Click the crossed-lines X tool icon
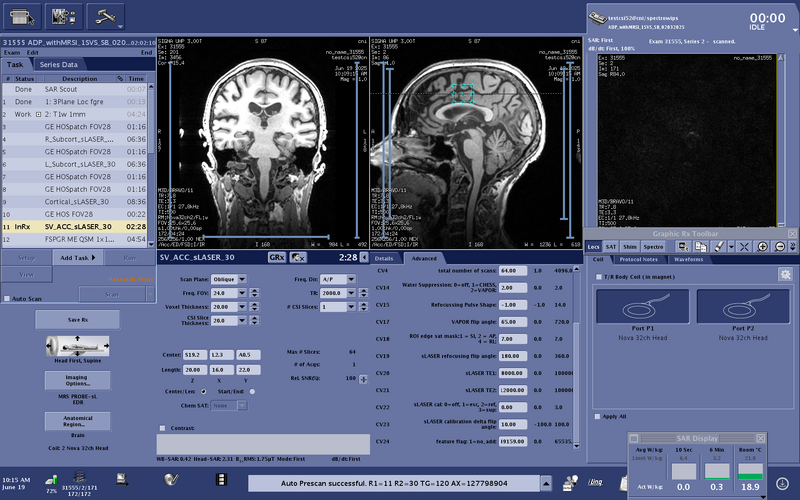The image size is (800, 500). [x=744, y=247]
